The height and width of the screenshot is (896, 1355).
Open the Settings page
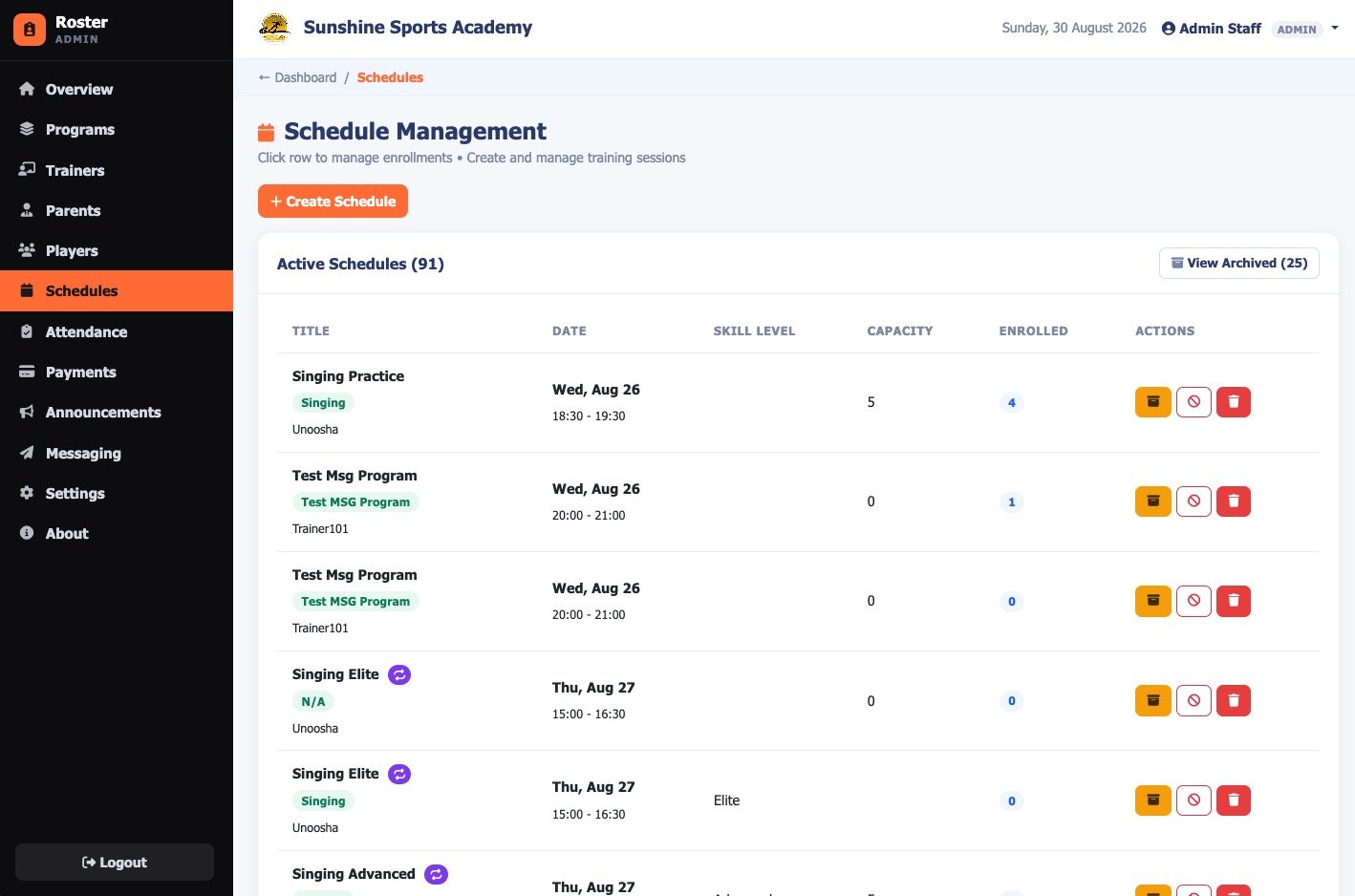[x=117, y=493]
